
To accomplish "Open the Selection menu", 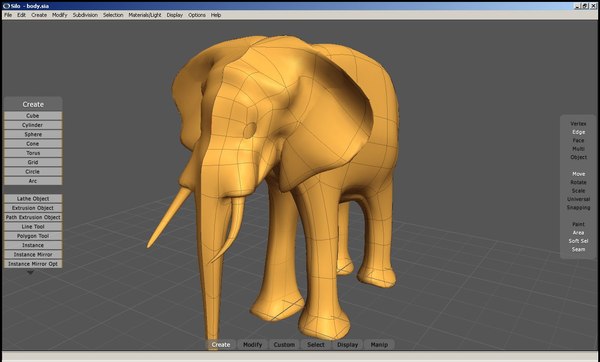I will point(113,15).
